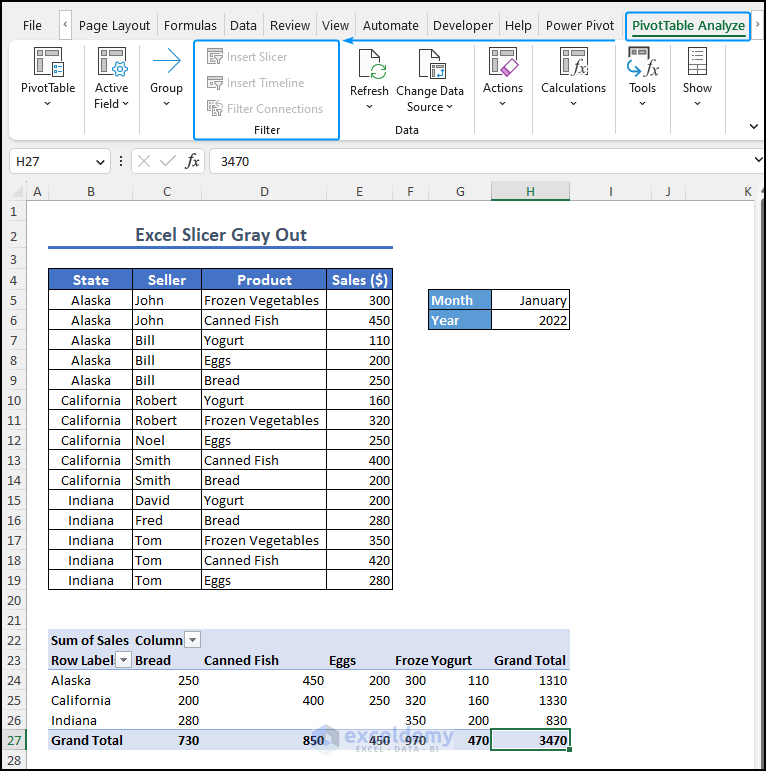The width and height of the screenshot is (766, 771).
Task: Open Row Labels filter dropdown
Action: (124, 660)
